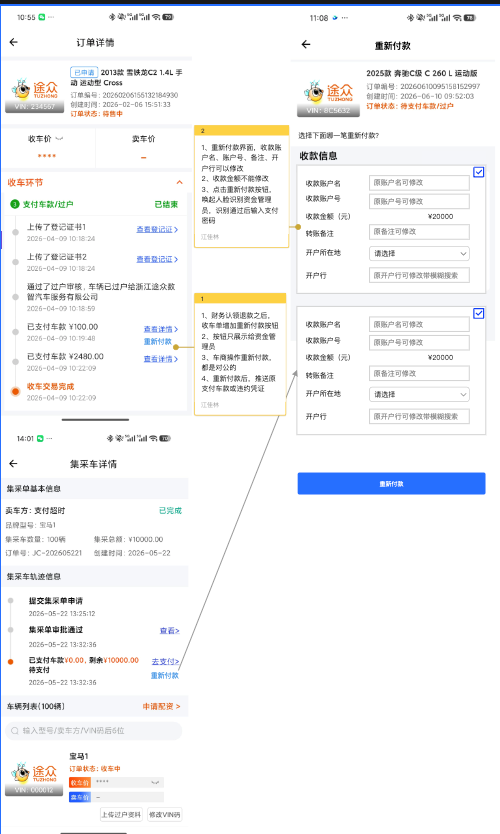Click the 已结束 status label
The width and height of the screenshot is (500, 834).
166,204
